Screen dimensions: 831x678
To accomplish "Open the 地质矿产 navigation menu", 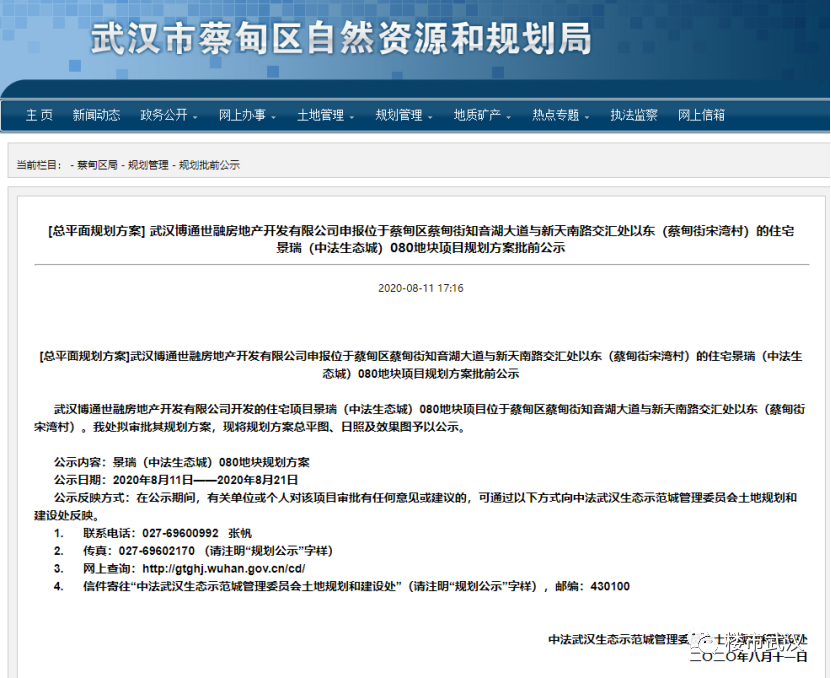I will (477, 115).
